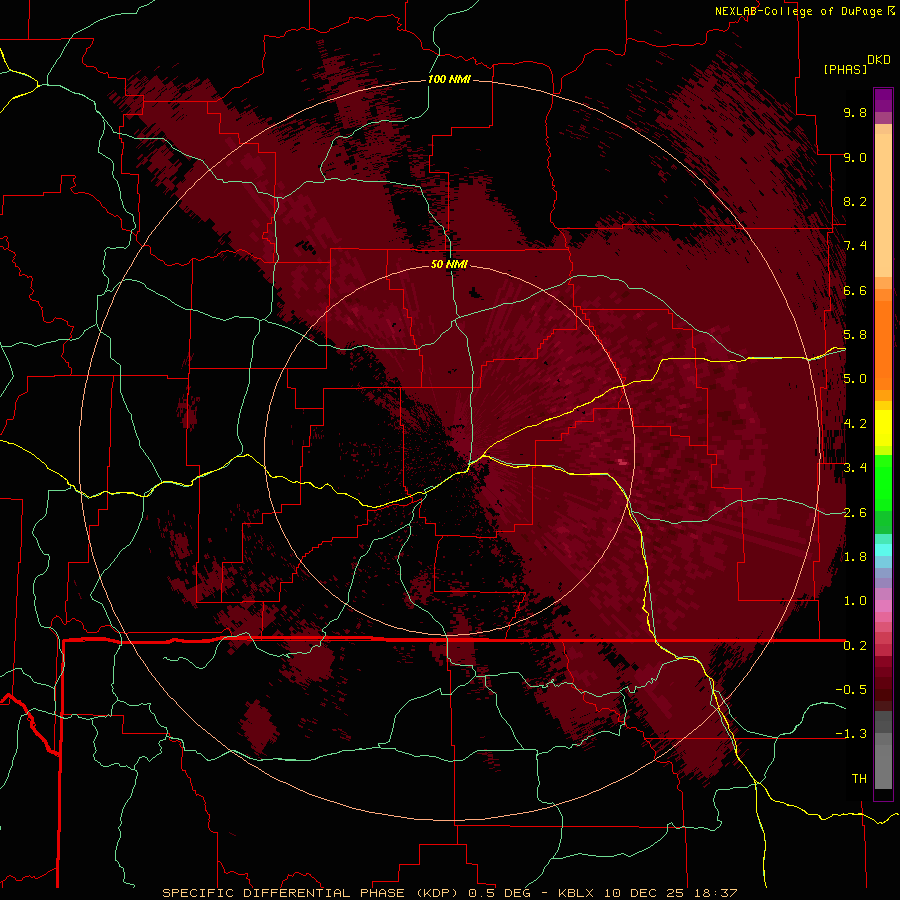Click the cyan band of the color scale
This screenshot has width=900, height=900.
[x=883, y=549]
